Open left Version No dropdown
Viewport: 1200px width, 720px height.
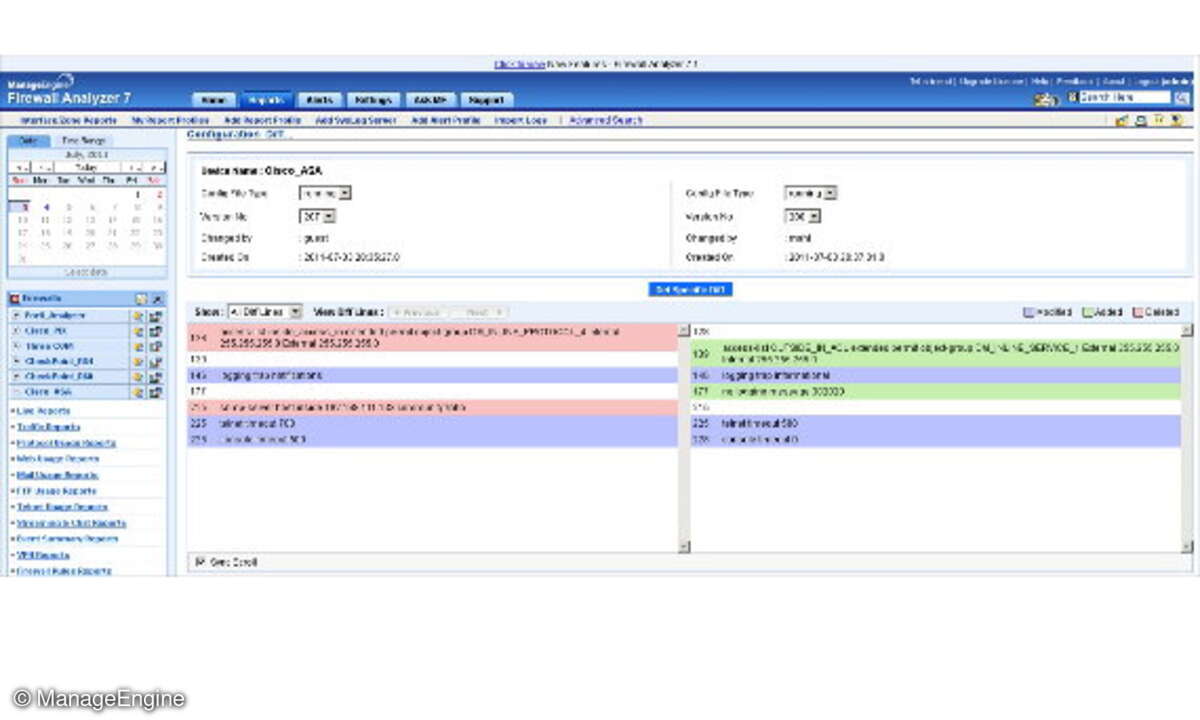pyautogui.click(x=317, y=215)
